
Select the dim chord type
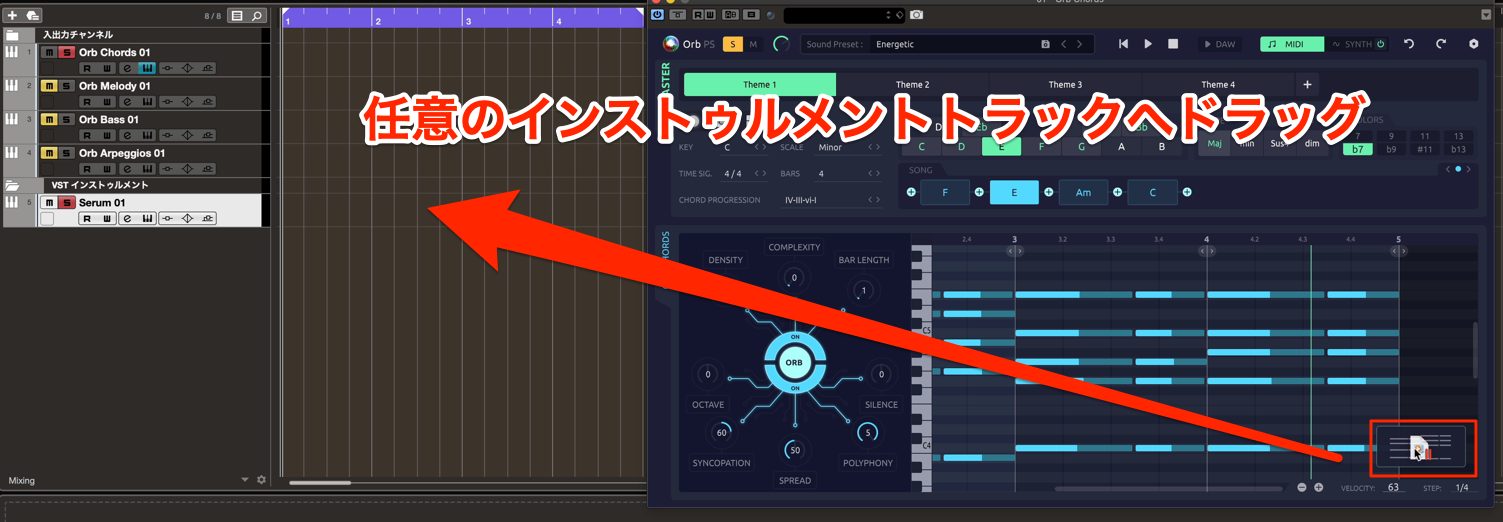pyautogui.click(x=1312, y=144)
